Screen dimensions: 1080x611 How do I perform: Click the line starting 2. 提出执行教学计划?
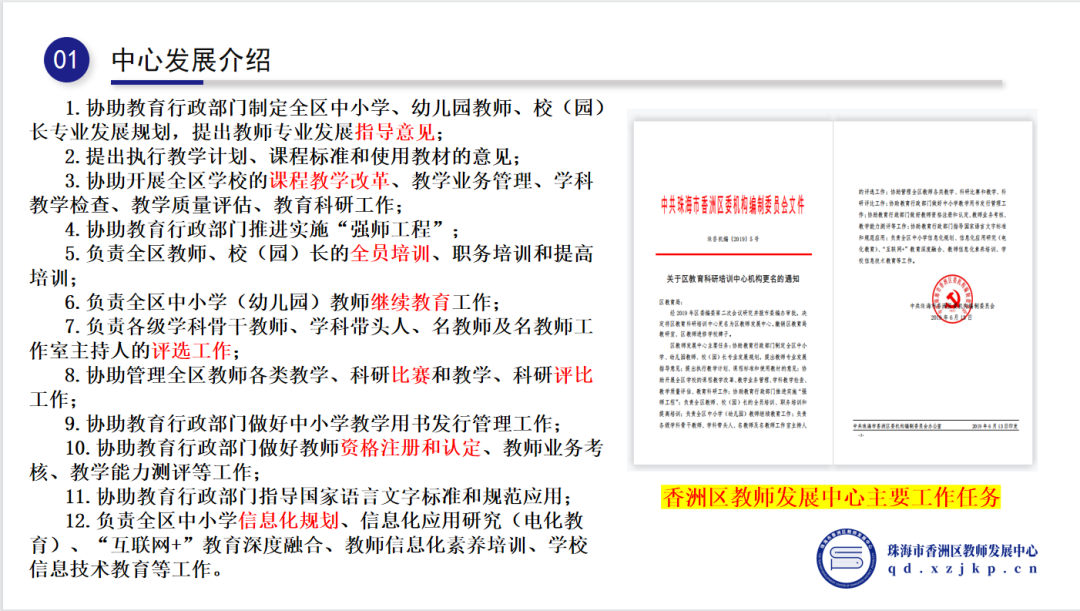(293, 156)
